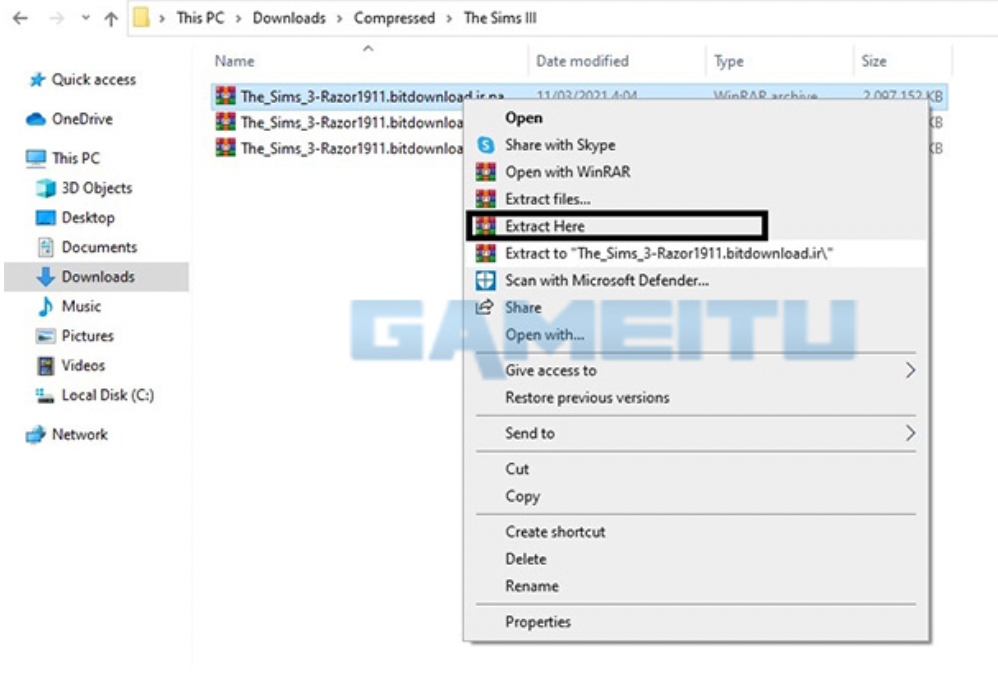Open Pictures folder in sidebar
Image resolution: width=998 pixels, height=676 pixels.
pyautogui.click(x=87, y=336)
